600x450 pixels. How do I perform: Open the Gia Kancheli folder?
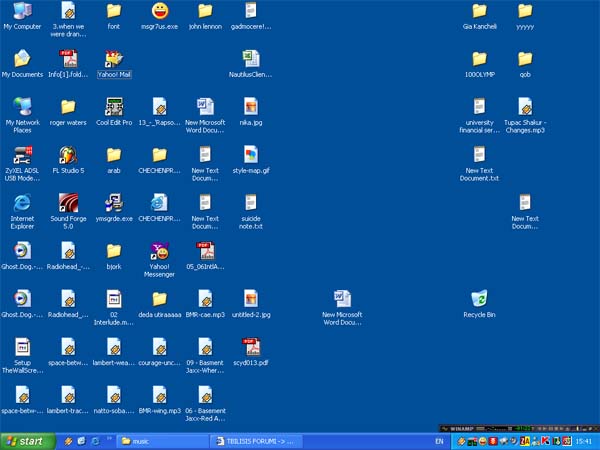pyautogui.click(x=479, y=16)
